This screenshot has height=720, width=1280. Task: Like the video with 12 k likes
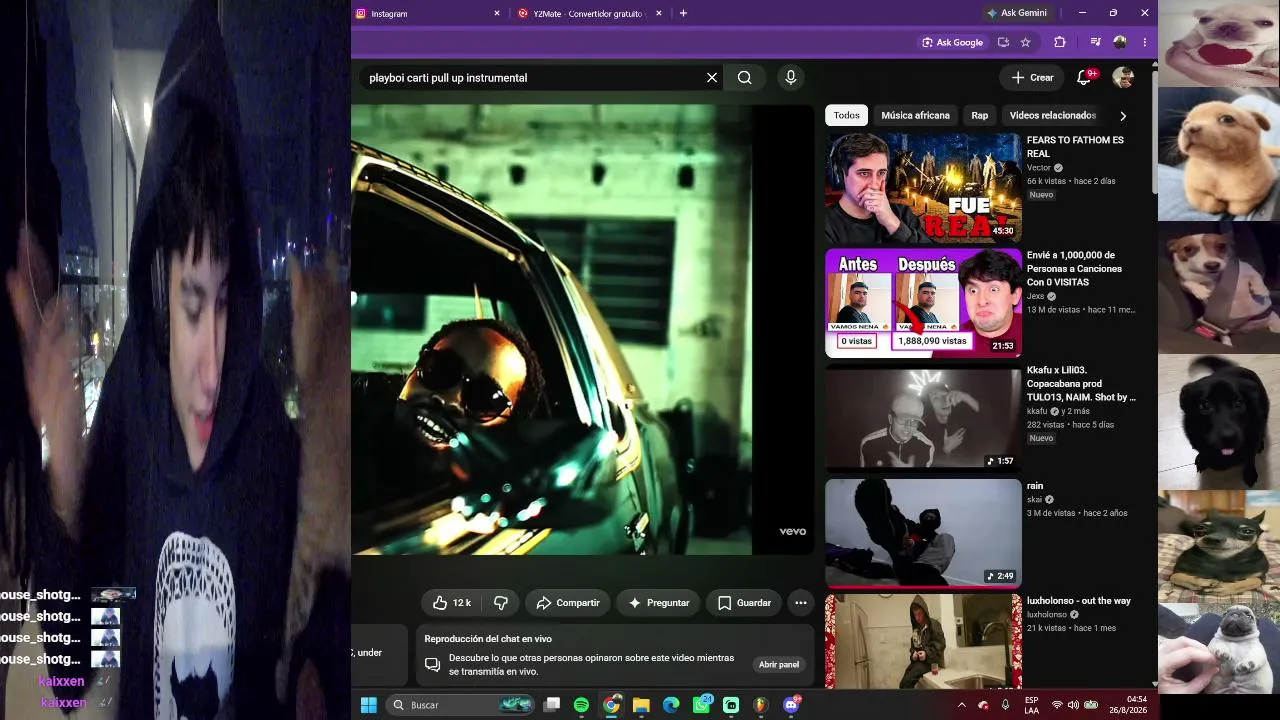(451, 603)
